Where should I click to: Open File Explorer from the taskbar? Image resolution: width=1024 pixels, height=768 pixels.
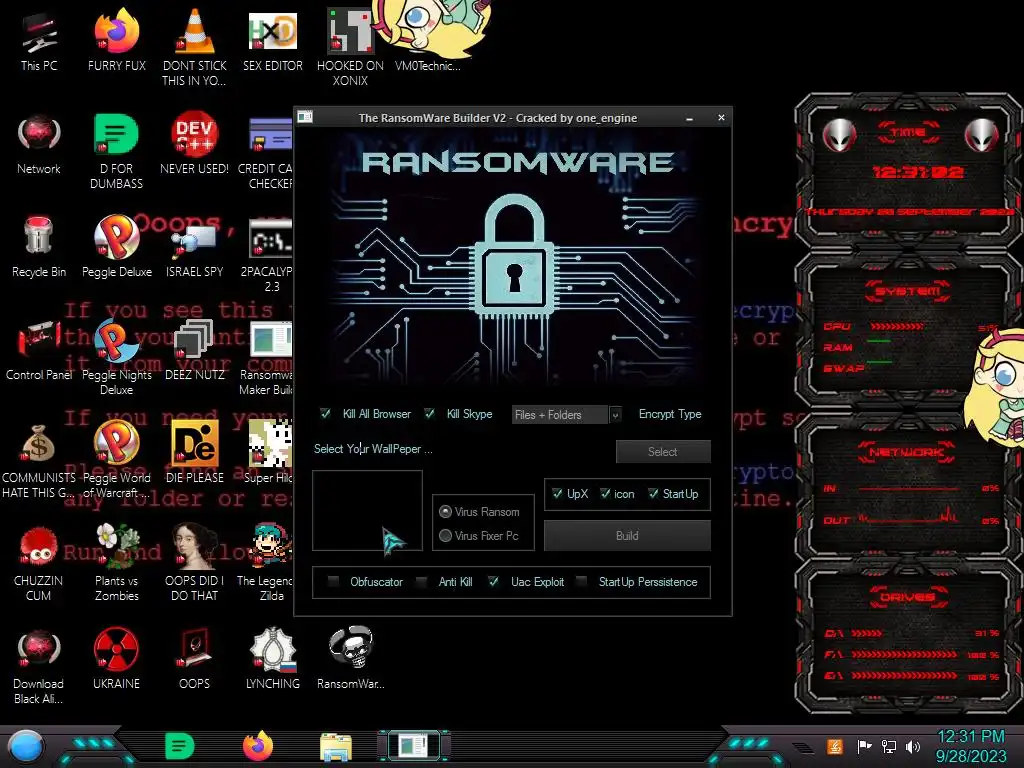(336, 747)
